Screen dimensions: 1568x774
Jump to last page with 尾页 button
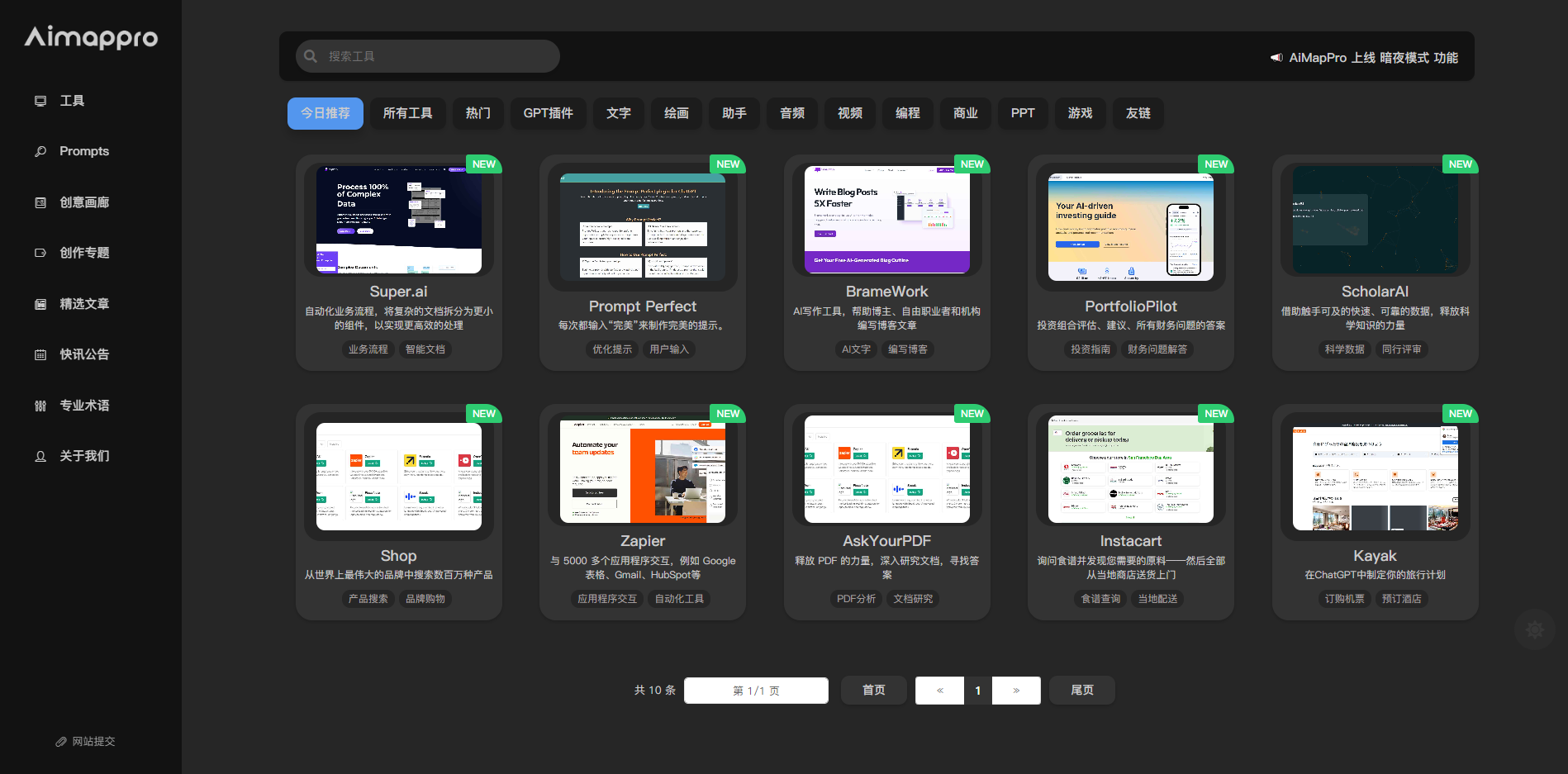[x=1081, y=691]
